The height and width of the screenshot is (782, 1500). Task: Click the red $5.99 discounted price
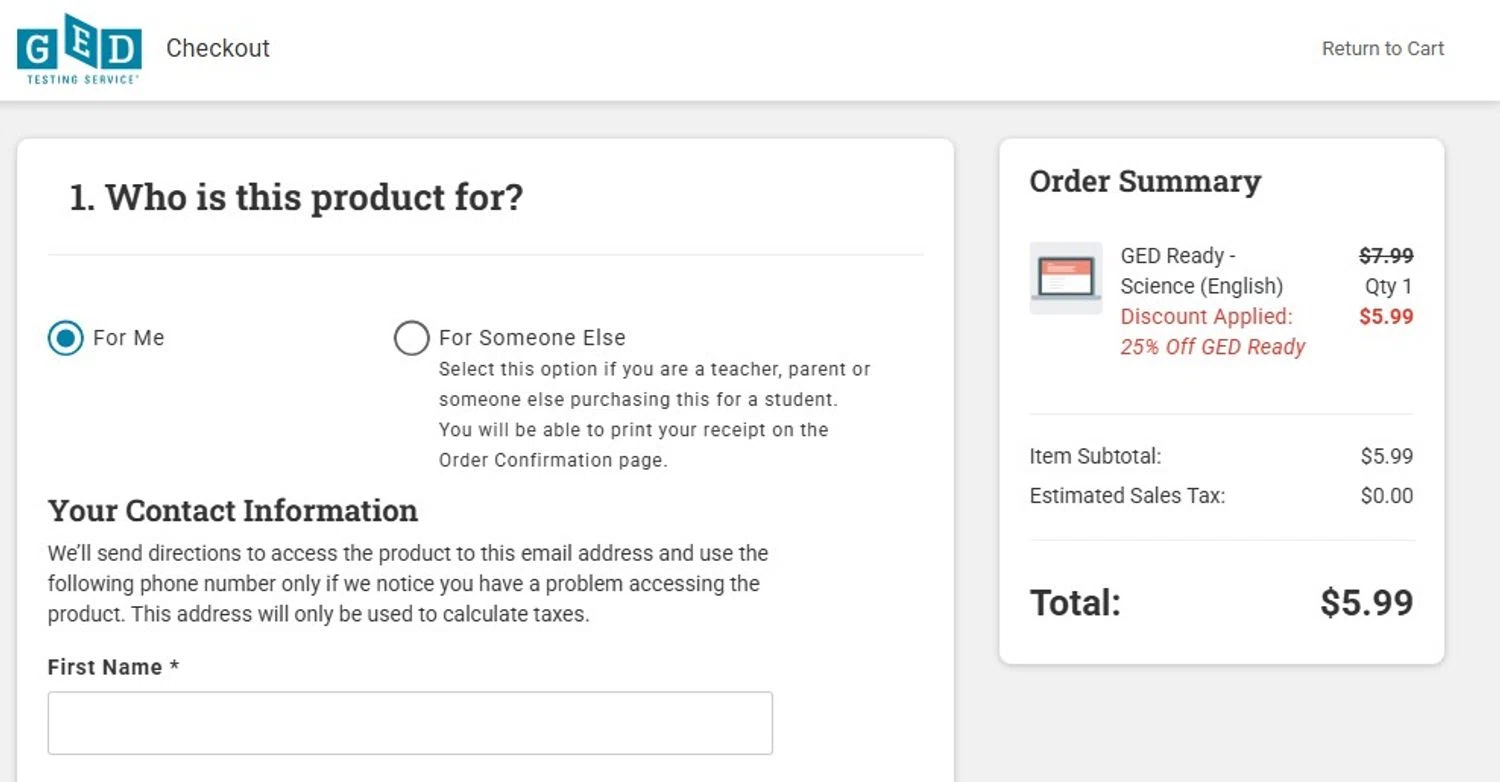click(1385, 317)
